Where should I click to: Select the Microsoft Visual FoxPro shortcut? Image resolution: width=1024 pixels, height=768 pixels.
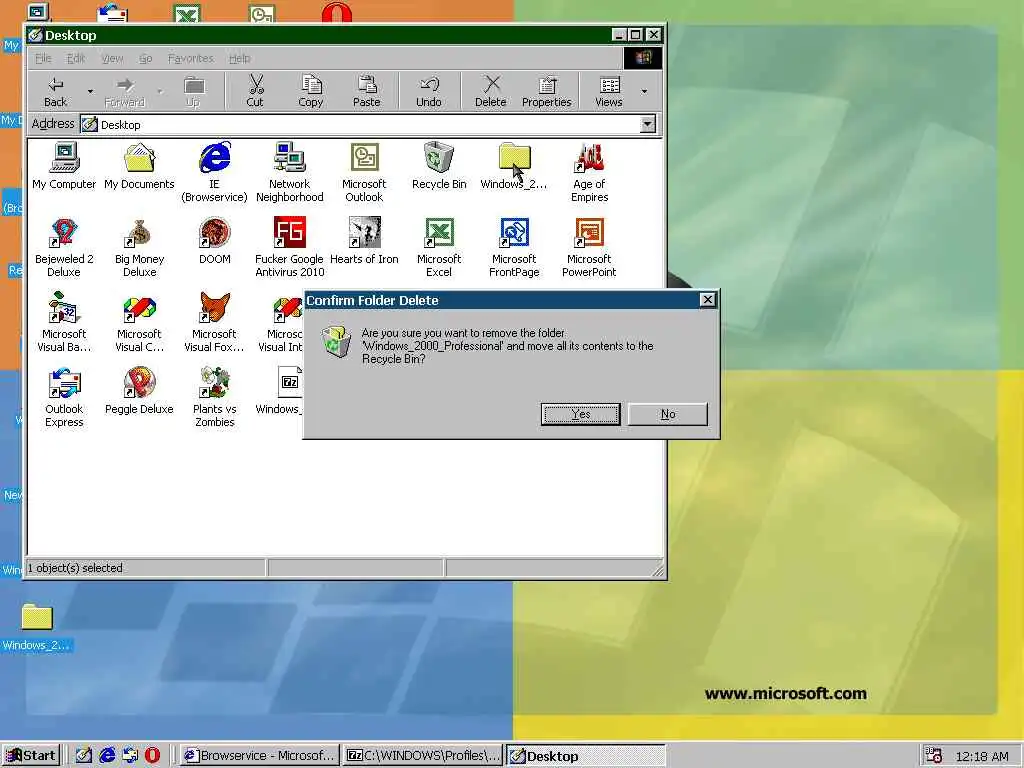214,322
